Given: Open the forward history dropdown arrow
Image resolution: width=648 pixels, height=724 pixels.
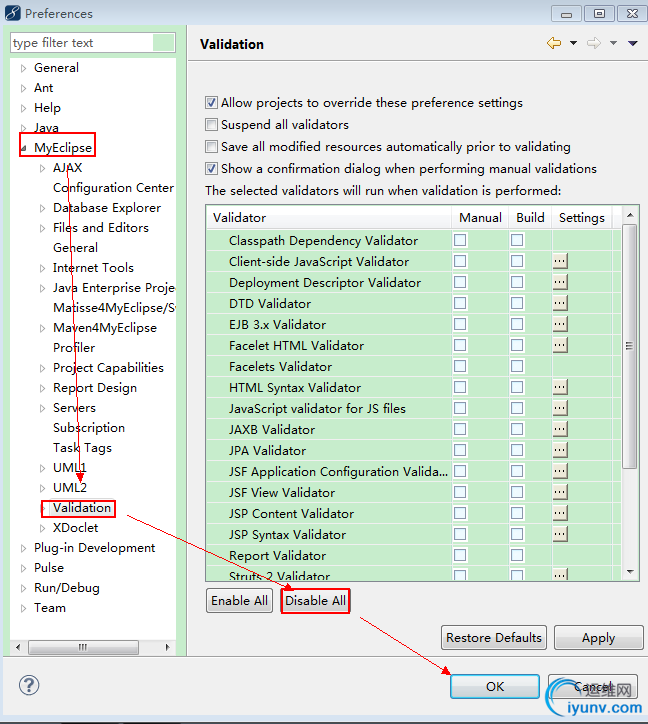Looking at the screenshot, I should click(x=613, y=43).
